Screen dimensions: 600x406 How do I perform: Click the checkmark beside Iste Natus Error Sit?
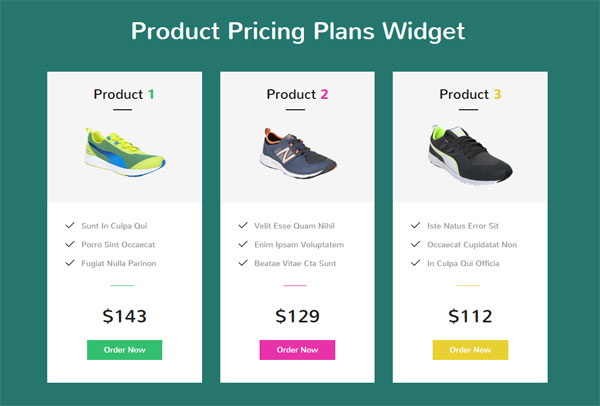click(415, 226)
